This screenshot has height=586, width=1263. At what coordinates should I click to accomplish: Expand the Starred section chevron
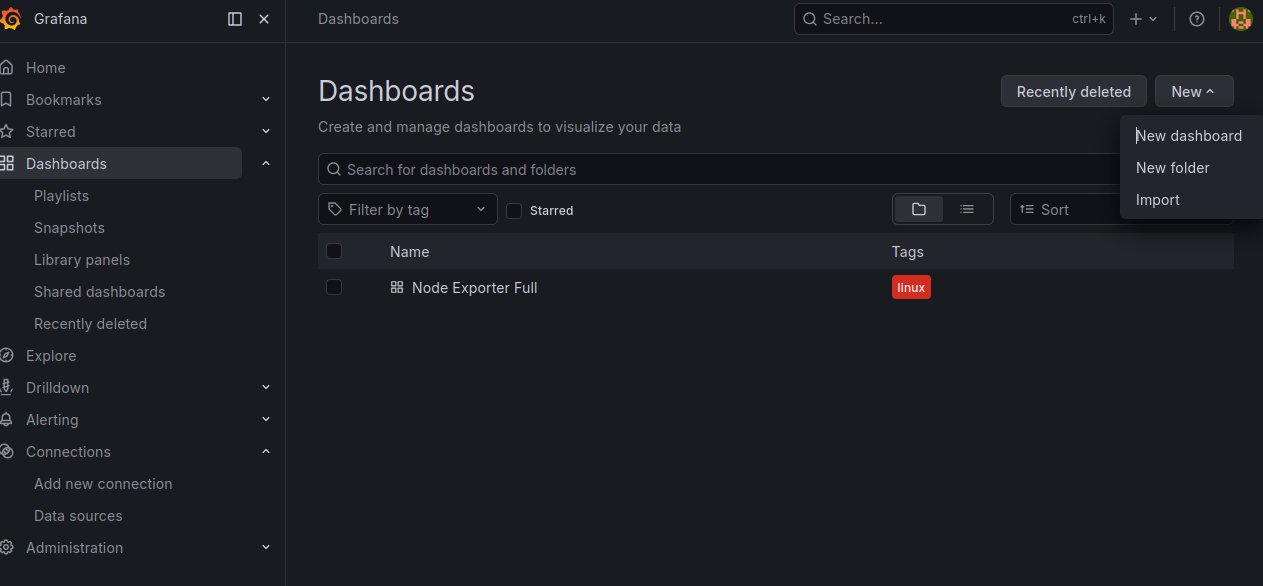pos(266,132)
